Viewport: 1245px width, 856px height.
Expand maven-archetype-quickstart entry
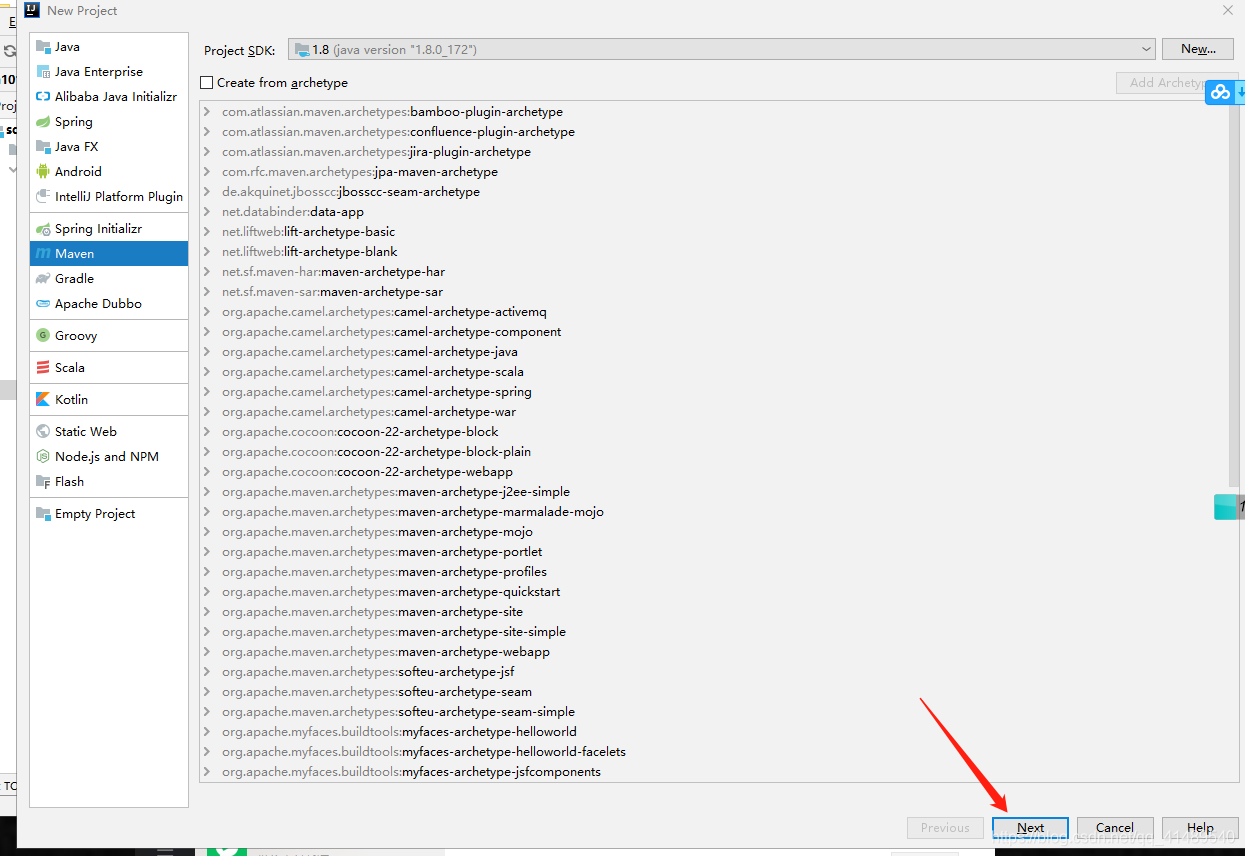207,592
